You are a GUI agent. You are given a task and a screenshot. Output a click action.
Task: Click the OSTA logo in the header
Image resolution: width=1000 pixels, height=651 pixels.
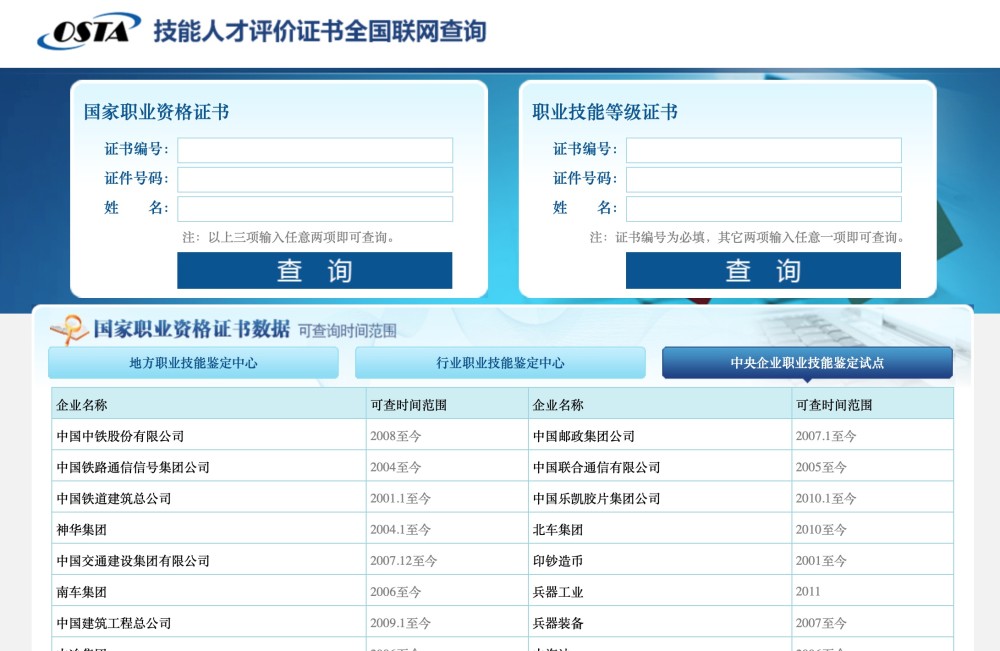coord(89,31)
